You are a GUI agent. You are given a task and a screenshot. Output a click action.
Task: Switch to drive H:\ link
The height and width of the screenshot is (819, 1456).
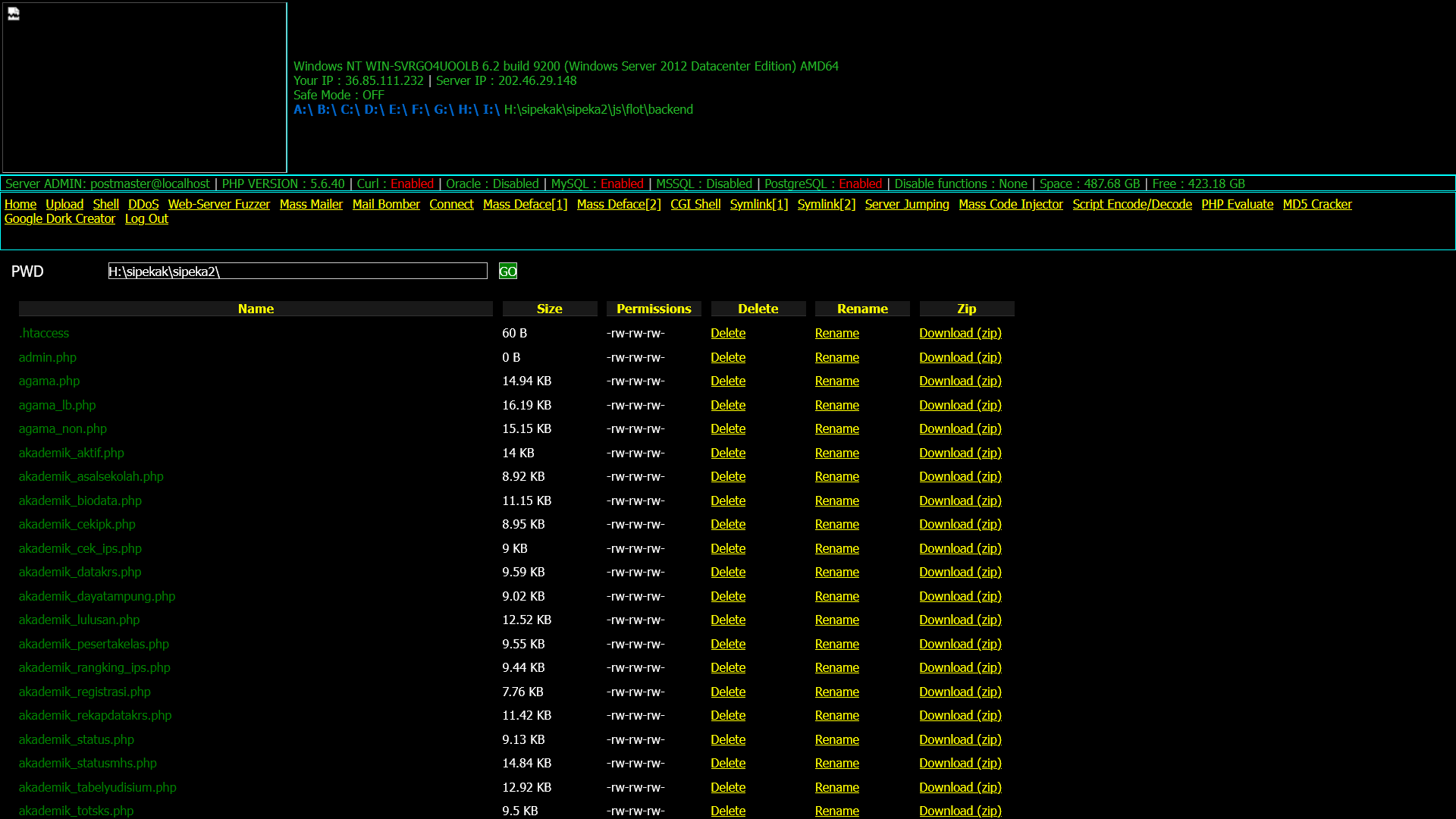coord(468,109)
